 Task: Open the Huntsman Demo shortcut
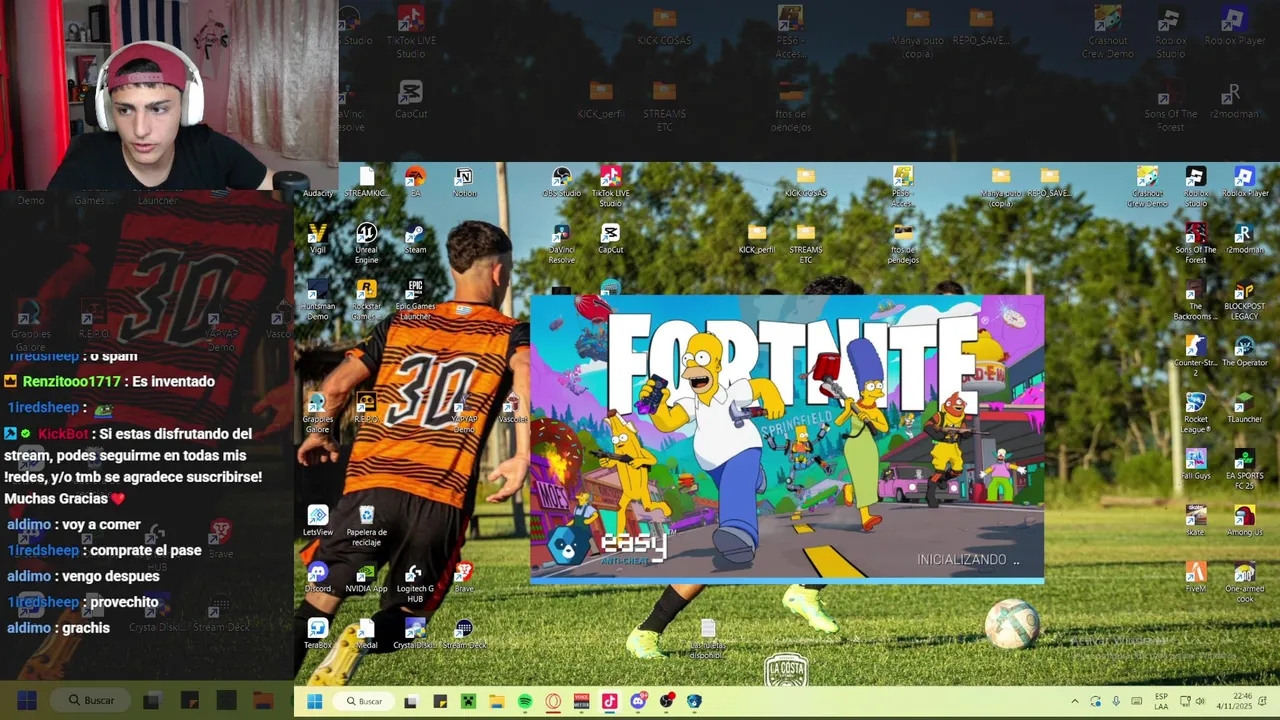tap(318, 300)
